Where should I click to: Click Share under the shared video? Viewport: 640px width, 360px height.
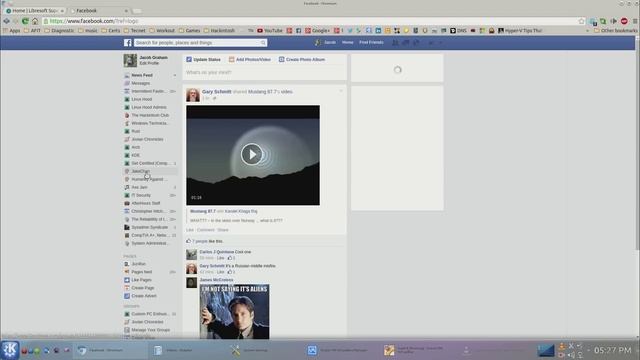(x=223, y=230)
